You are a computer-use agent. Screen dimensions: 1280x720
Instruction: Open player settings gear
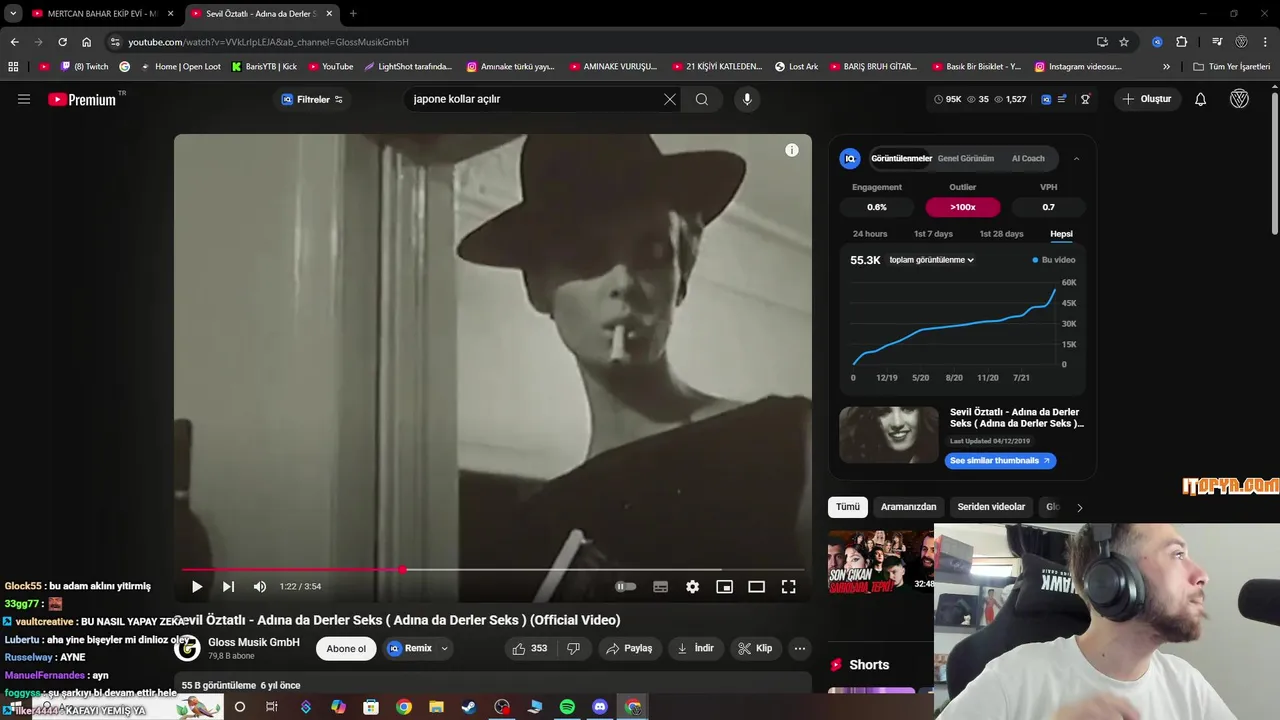pyautogui.click(x=692, y=587)
